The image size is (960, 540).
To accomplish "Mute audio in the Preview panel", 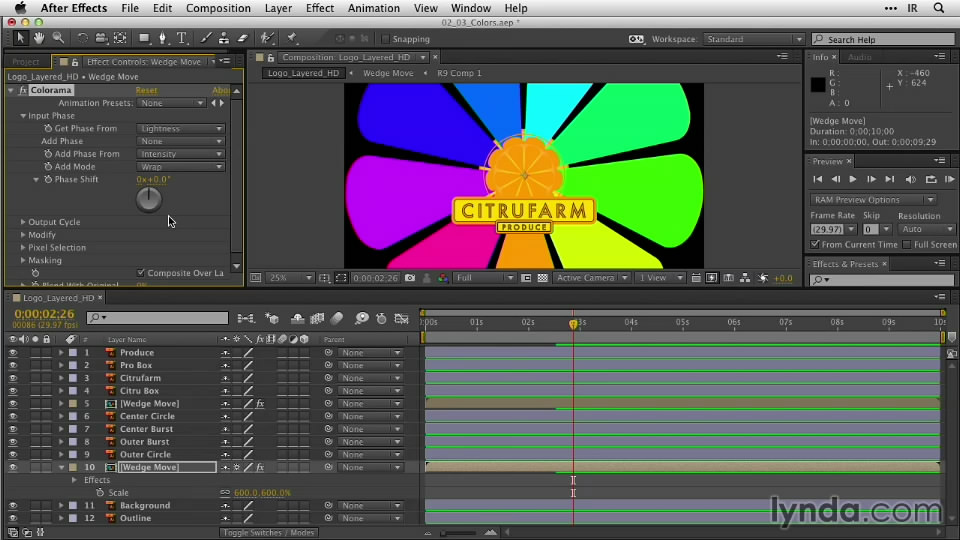I will click(910, 179).
